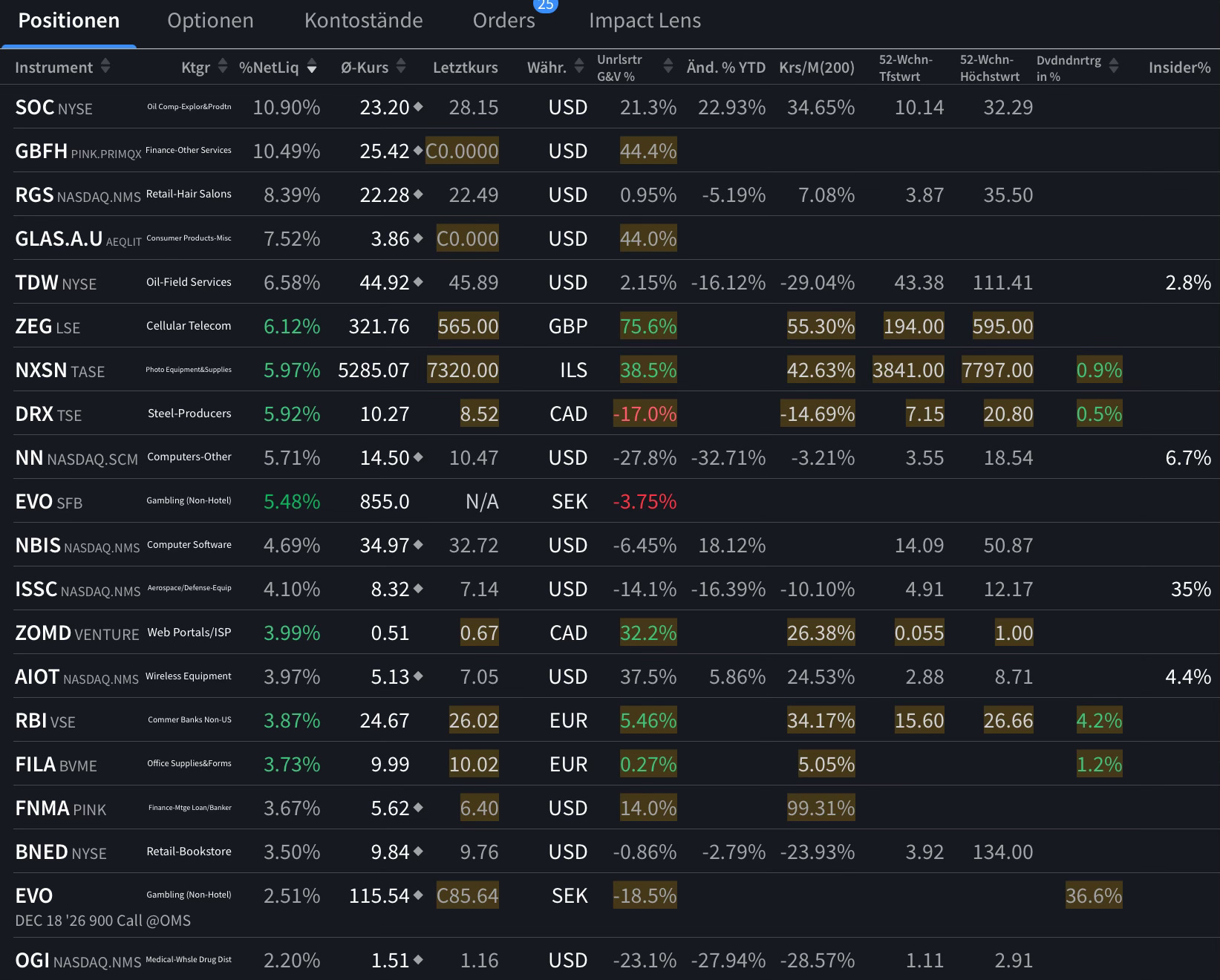Select the ISSC NASDAQ.NMS instrument
Screen dimensions: 1220x980
78,589
